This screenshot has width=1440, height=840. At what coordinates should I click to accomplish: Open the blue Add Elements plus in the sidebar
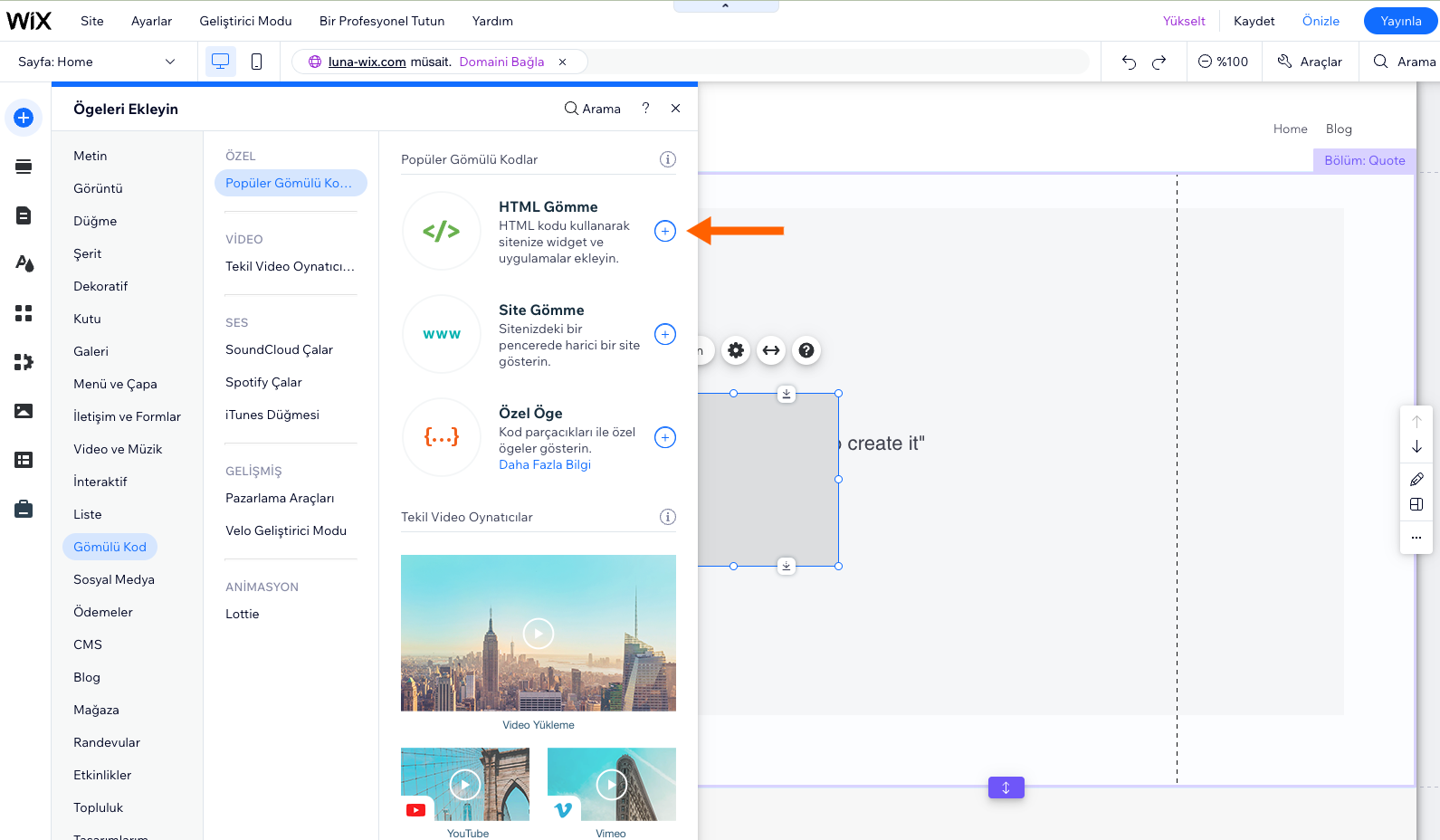point(24,118)
